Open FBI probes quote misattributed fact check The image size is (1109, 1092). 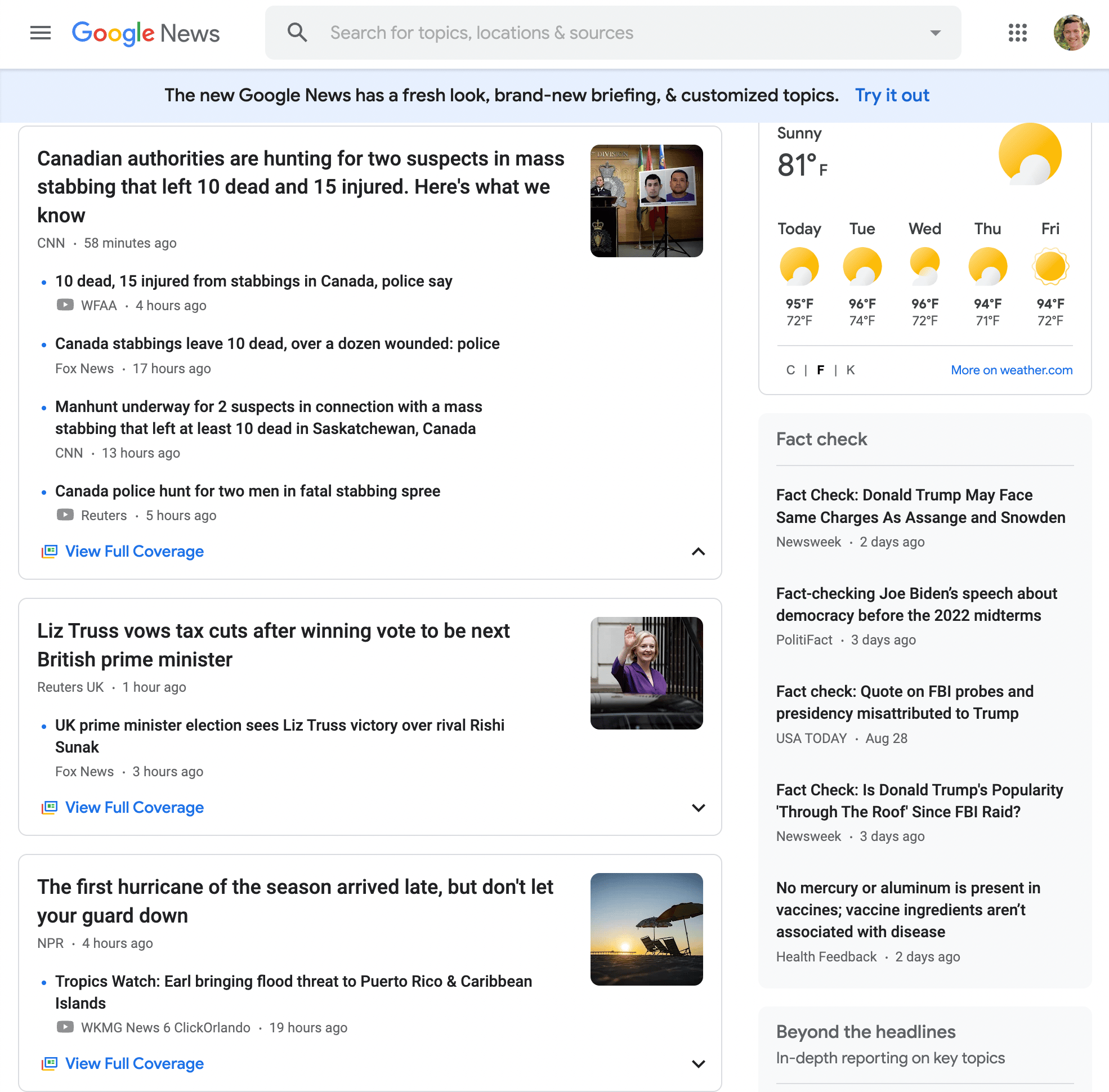(905, 702)
